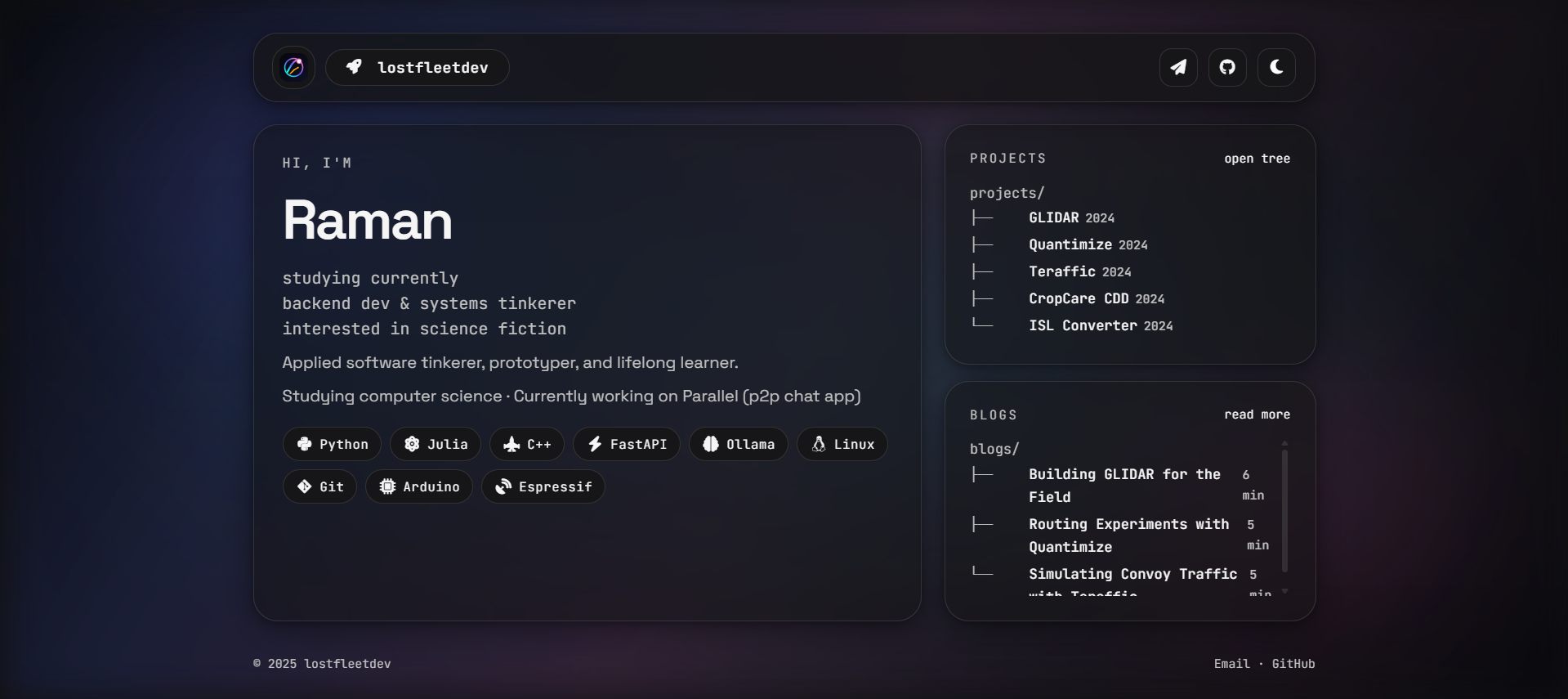Open the project tree via open tree
The image size is (1568, 699).
pos(1257,159)
